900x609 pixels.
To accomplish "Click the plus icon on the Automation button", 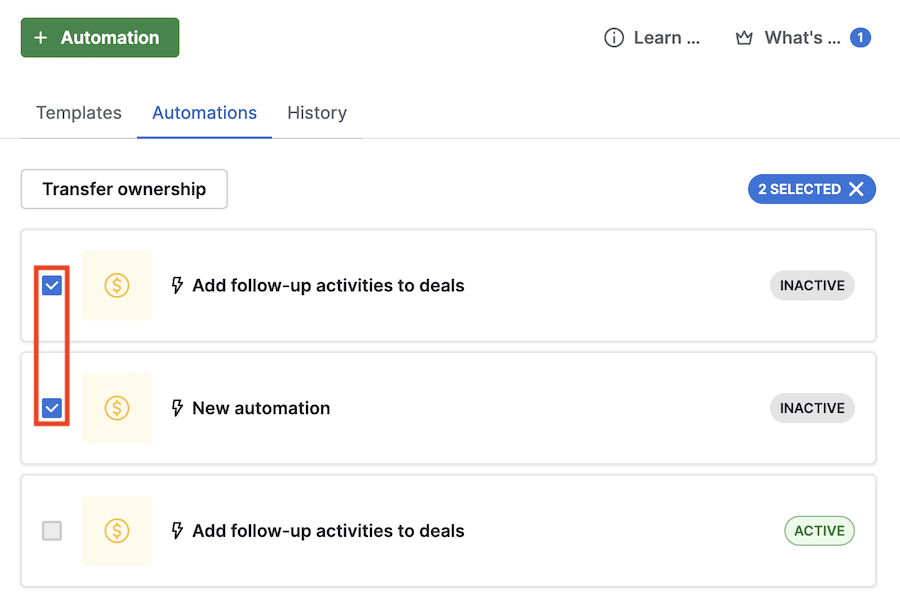I will pyautogui.click(x=41, y=38).
